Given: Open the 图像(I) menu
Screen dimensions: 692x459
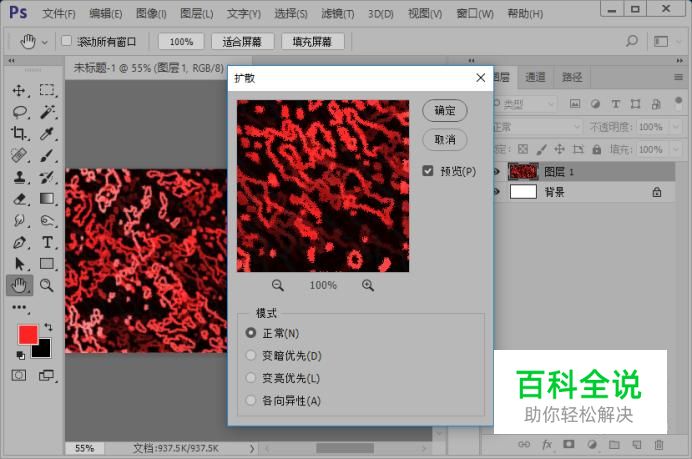Looking at the screenshot, I should (x=151, y=14).
